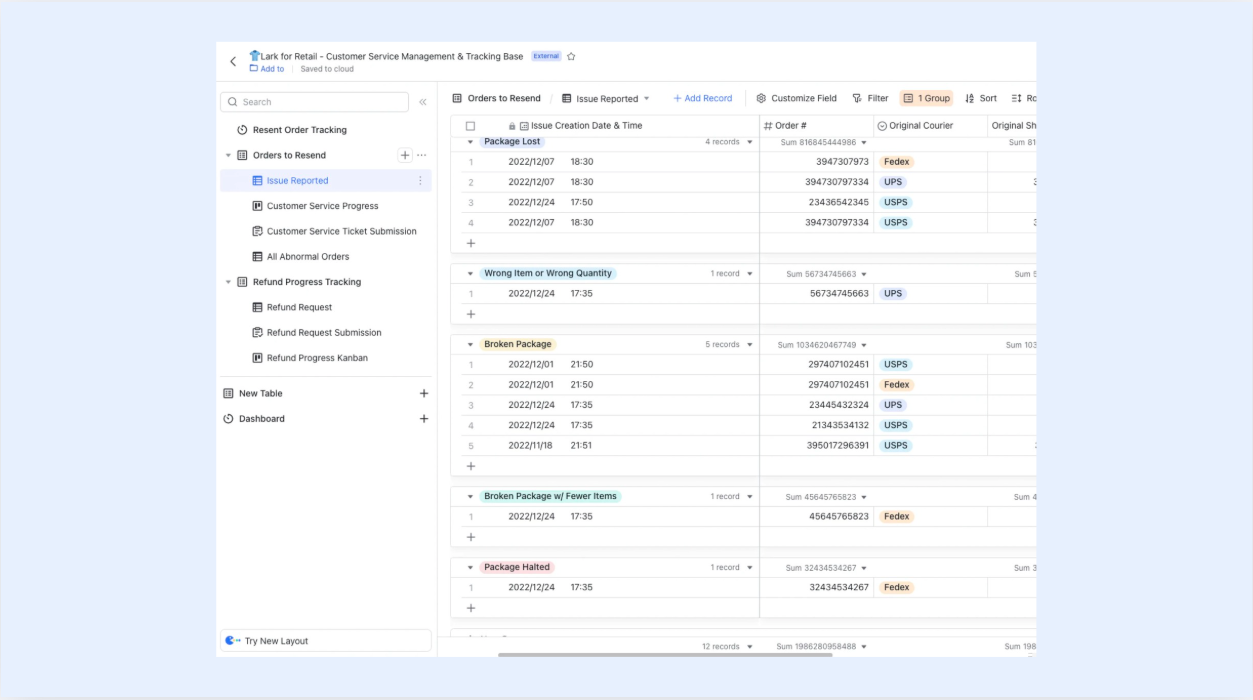
Task: Collapse the Broken Package group
Action: tap(470, 345)
